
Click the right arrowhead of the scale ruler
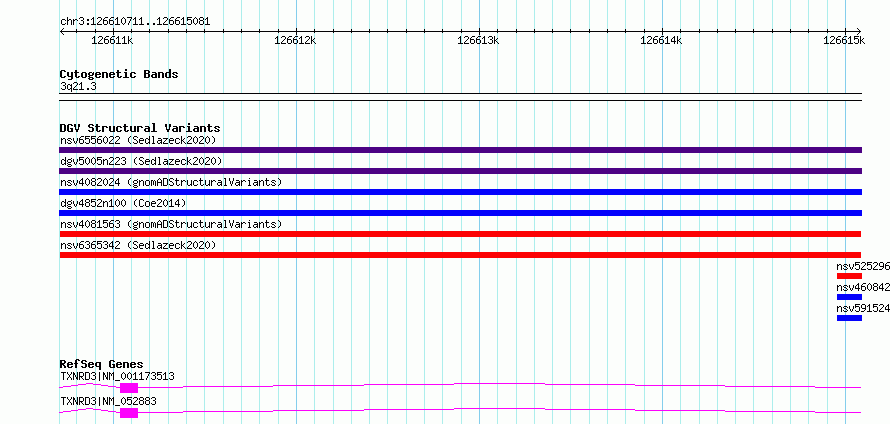[859, 31]
